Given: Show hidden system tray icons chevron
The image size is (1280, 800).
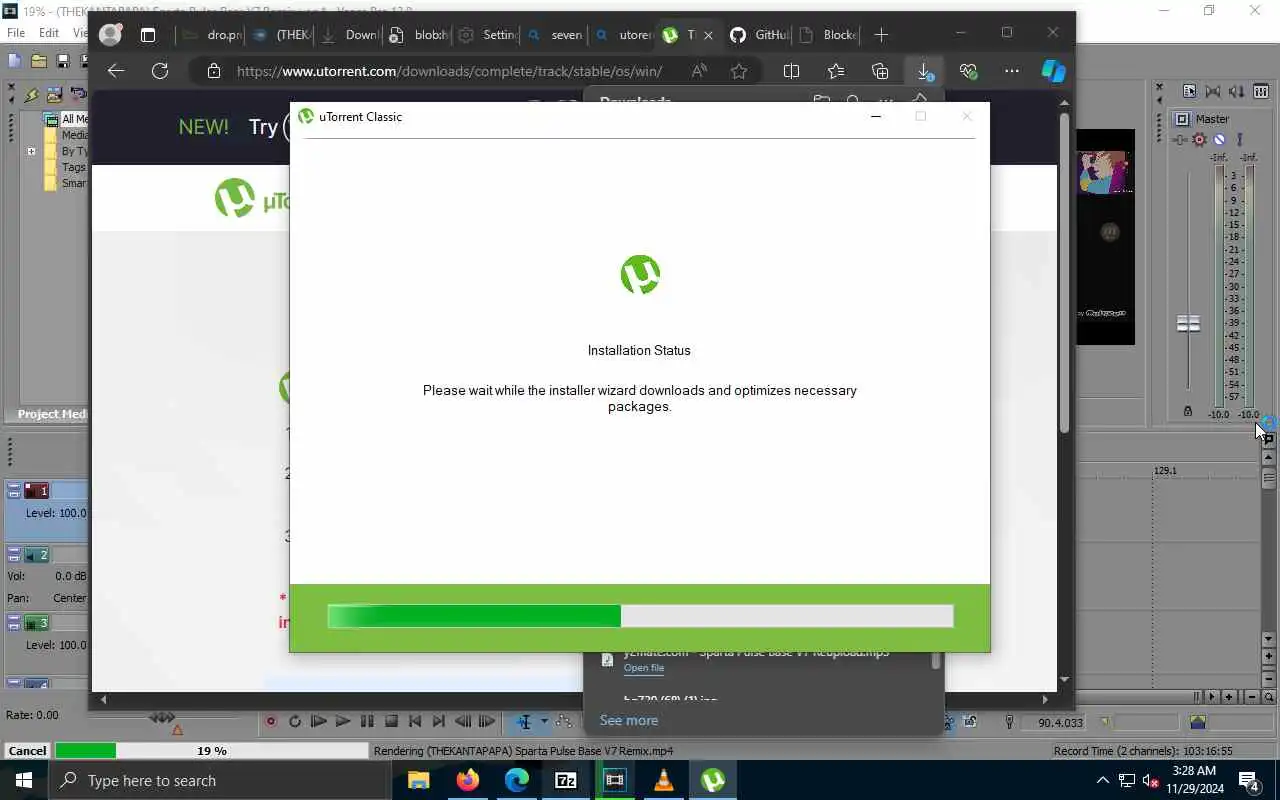Looking at the screenshot, I should 1103,780.
